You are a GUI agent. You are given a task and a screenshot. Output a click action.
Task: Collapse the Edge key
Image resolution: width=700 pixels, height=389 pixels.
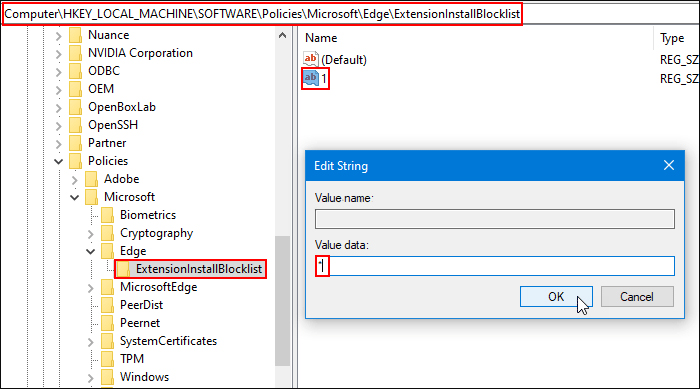tap(91, 251)
